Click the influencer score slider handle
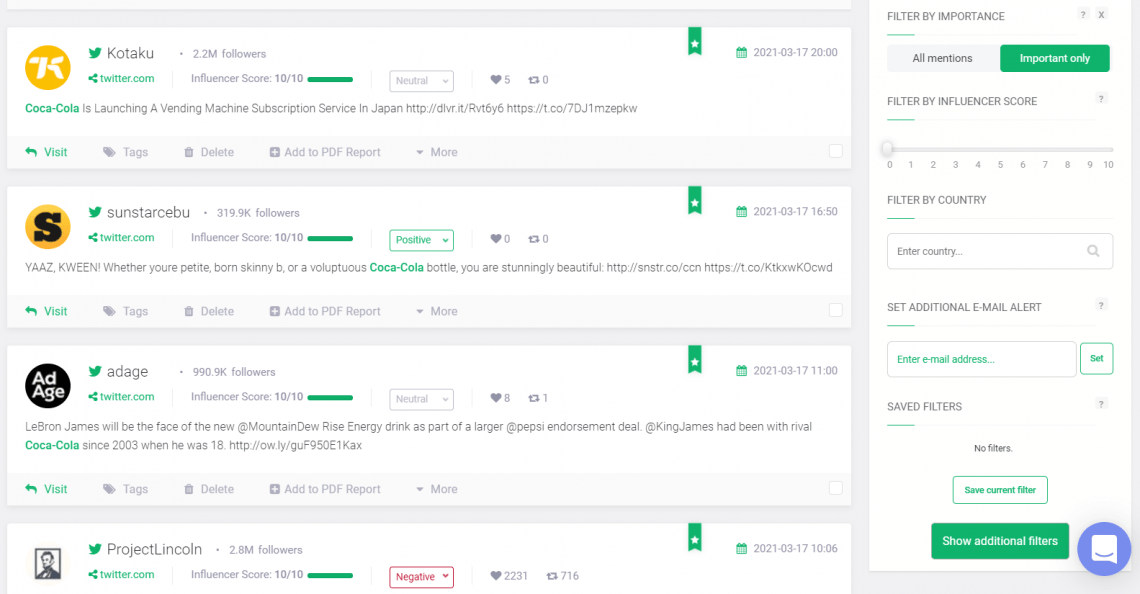Viewport: 1140px width, 594px height. coord(887,149)
